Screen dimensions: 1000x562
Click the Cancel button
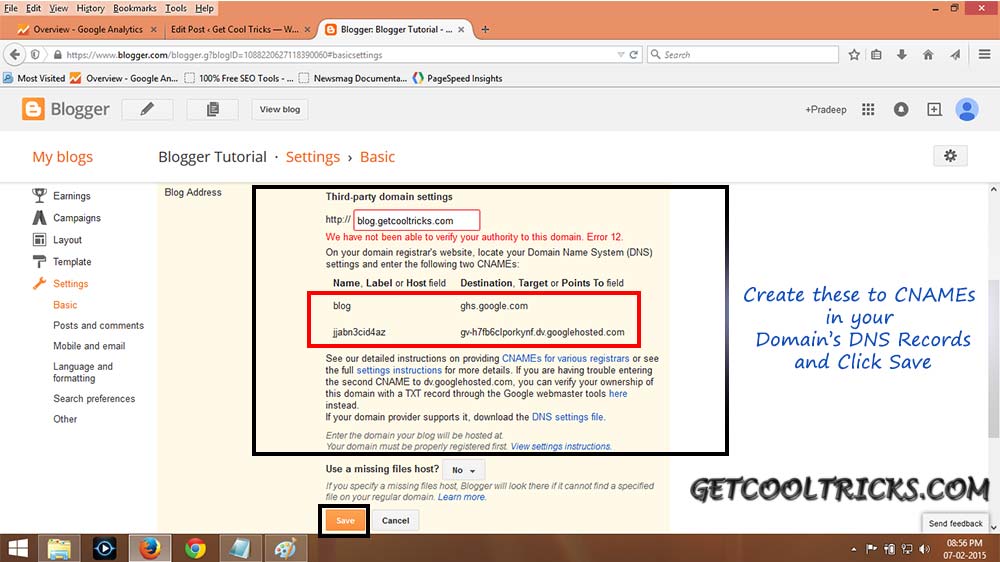395,521
